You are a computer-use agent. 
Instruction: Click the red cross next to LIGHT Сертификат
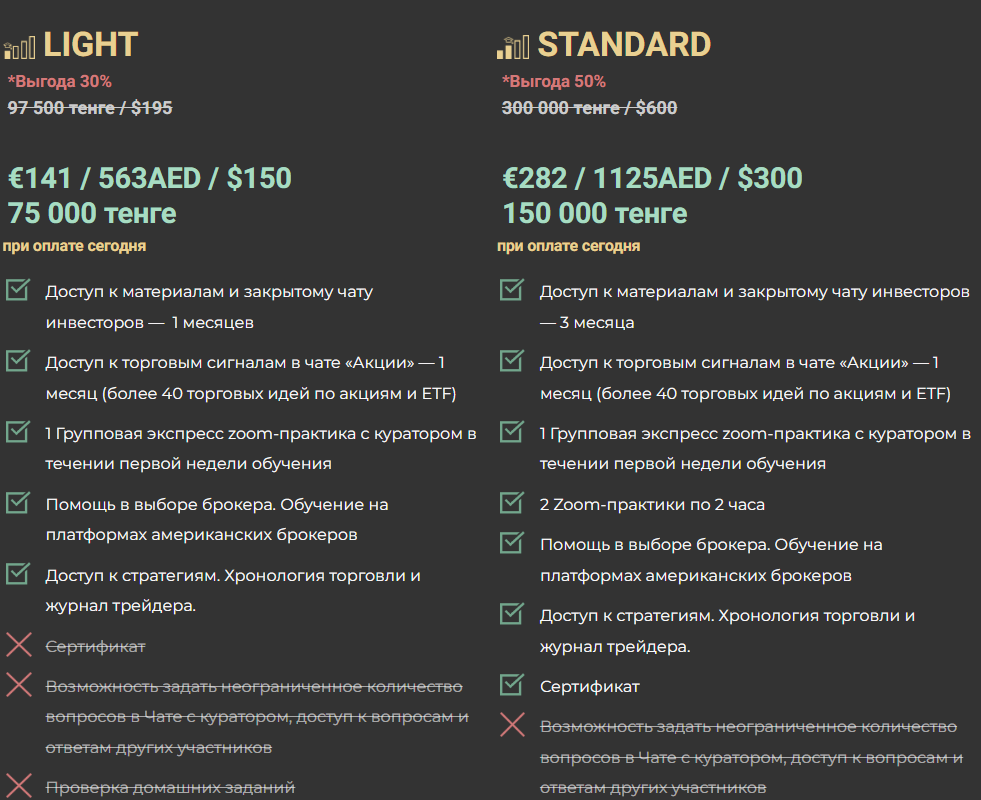coord(19,645)
